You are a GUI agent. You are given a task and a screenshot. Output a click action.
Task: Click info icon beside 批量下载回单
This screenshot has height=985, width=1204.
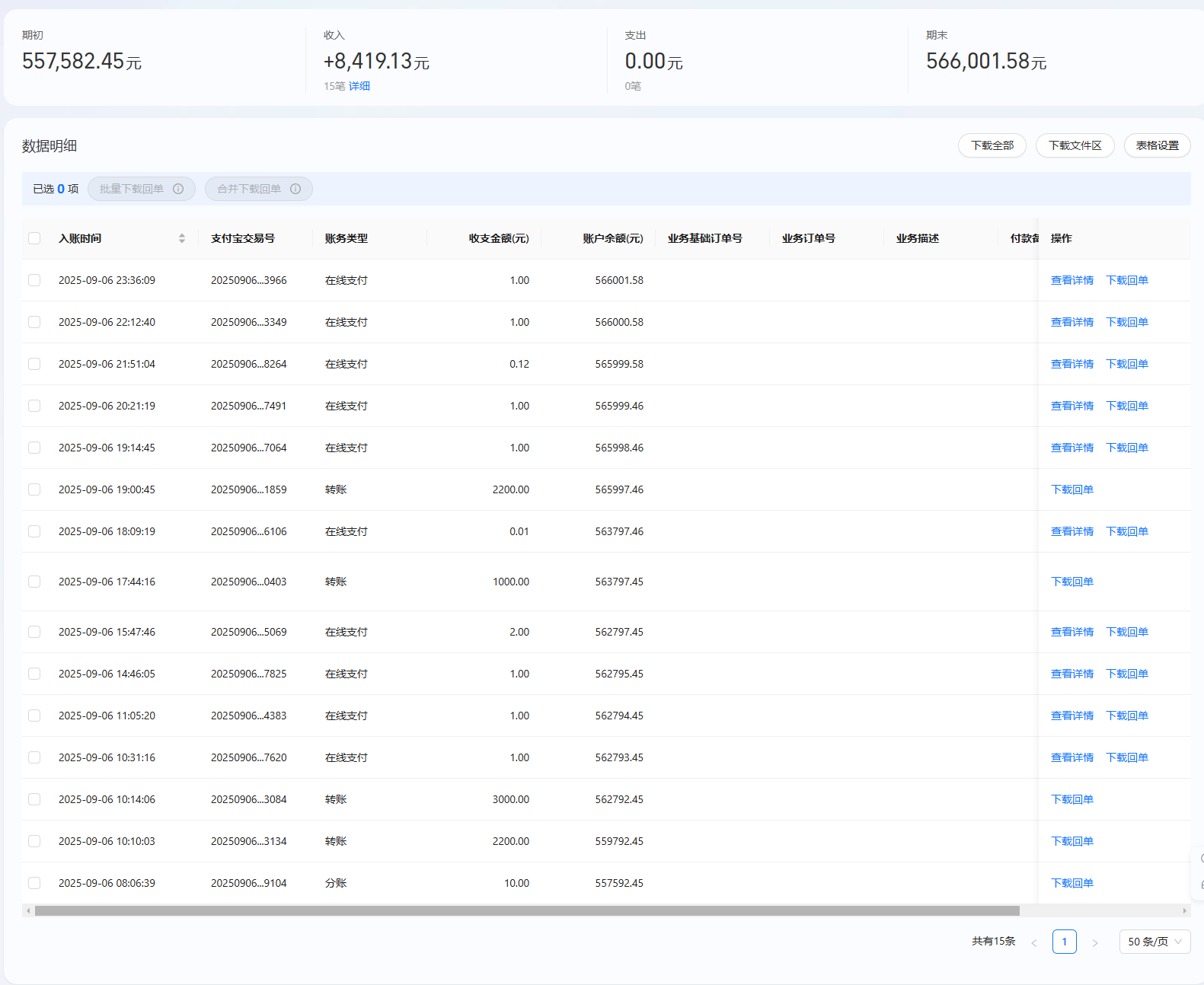[178, 189]
